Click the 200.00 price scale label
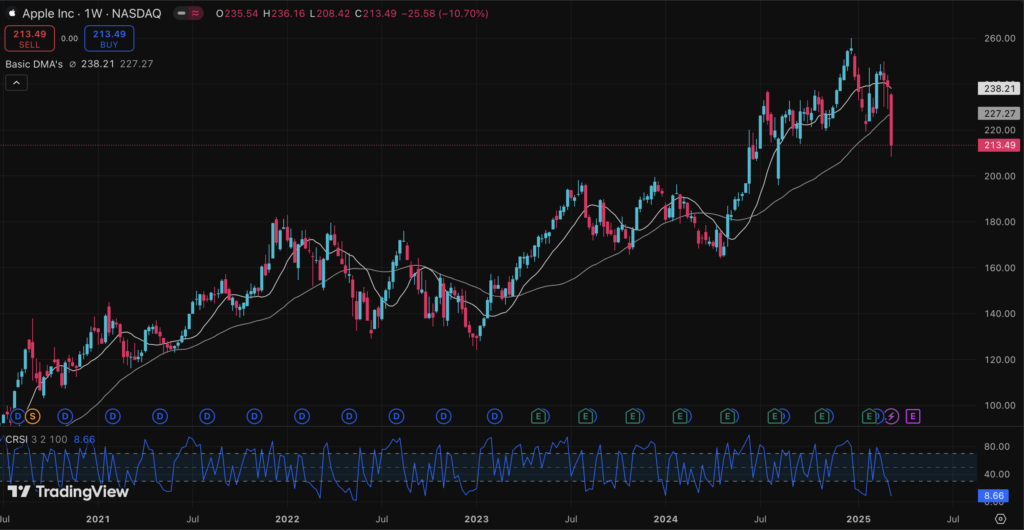This screenshot has width=1024, height=530. click(x=999, y=176)
